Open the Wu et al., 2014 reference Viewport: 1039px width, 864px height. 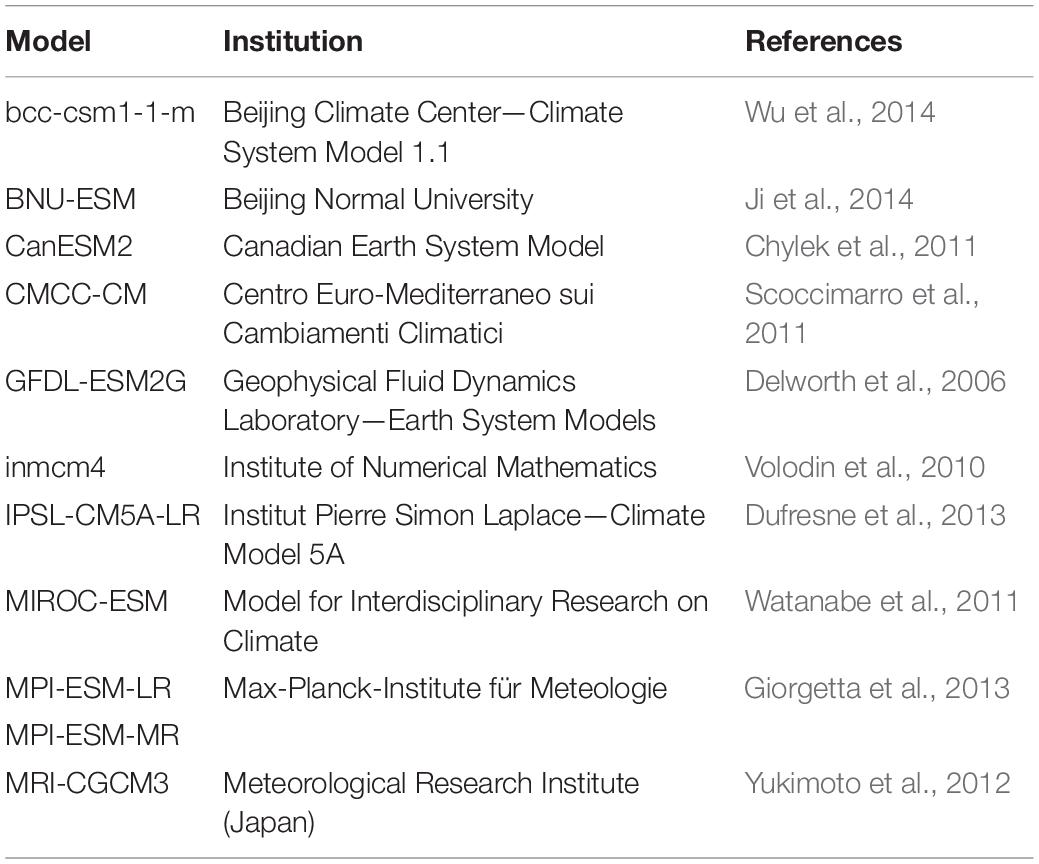tap(840, 112)
